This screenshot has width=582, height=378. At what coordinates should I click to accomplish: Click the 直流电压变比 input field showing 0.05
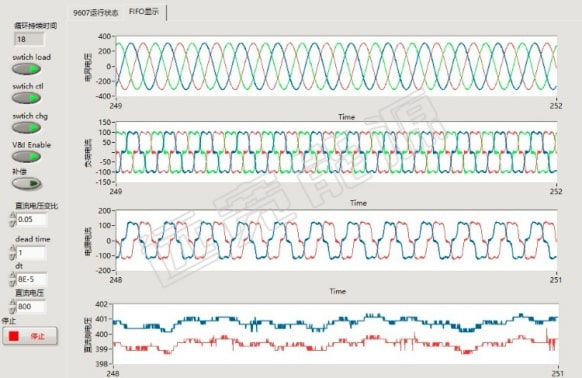(x=32, y=219)
